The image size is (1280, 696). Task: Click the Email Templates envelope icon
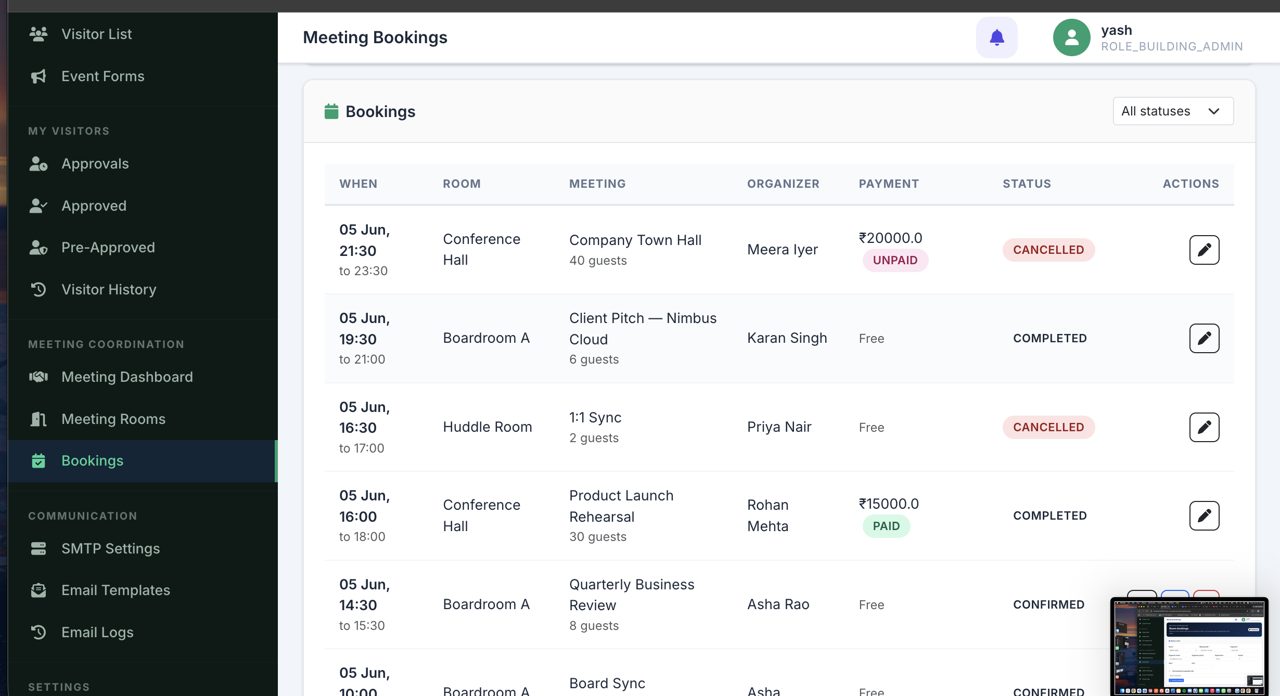pos(38,590)
